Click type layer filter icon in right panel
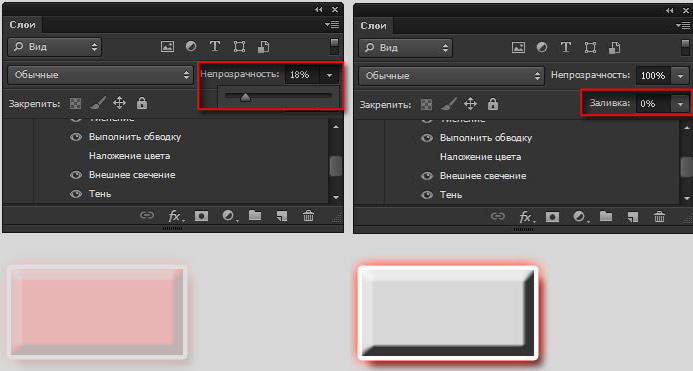This screenshot has height=371, width=693. point(566,47)
